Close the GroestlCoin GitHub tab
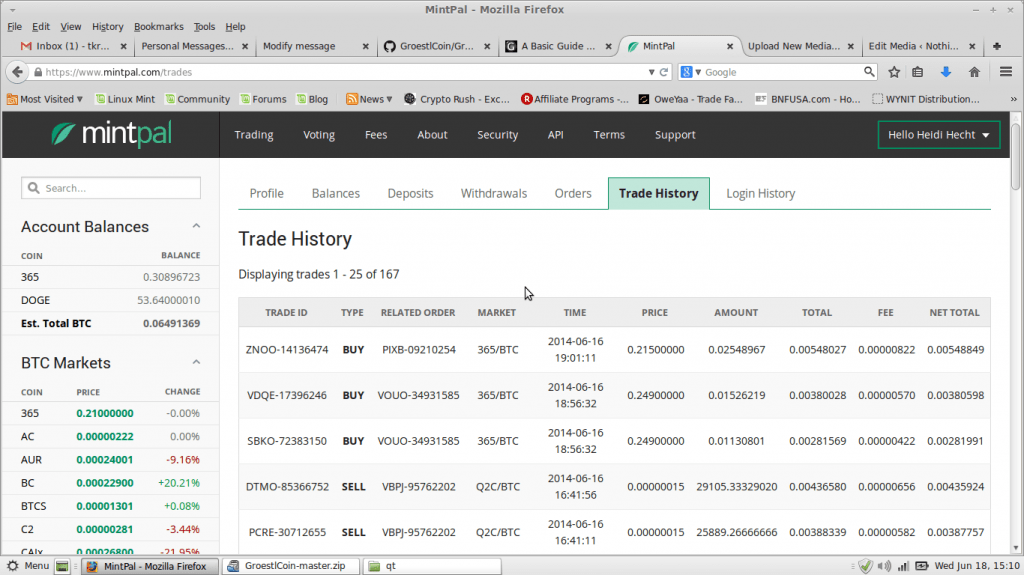This screenshot has width=1024, height=575. [487, 46]
